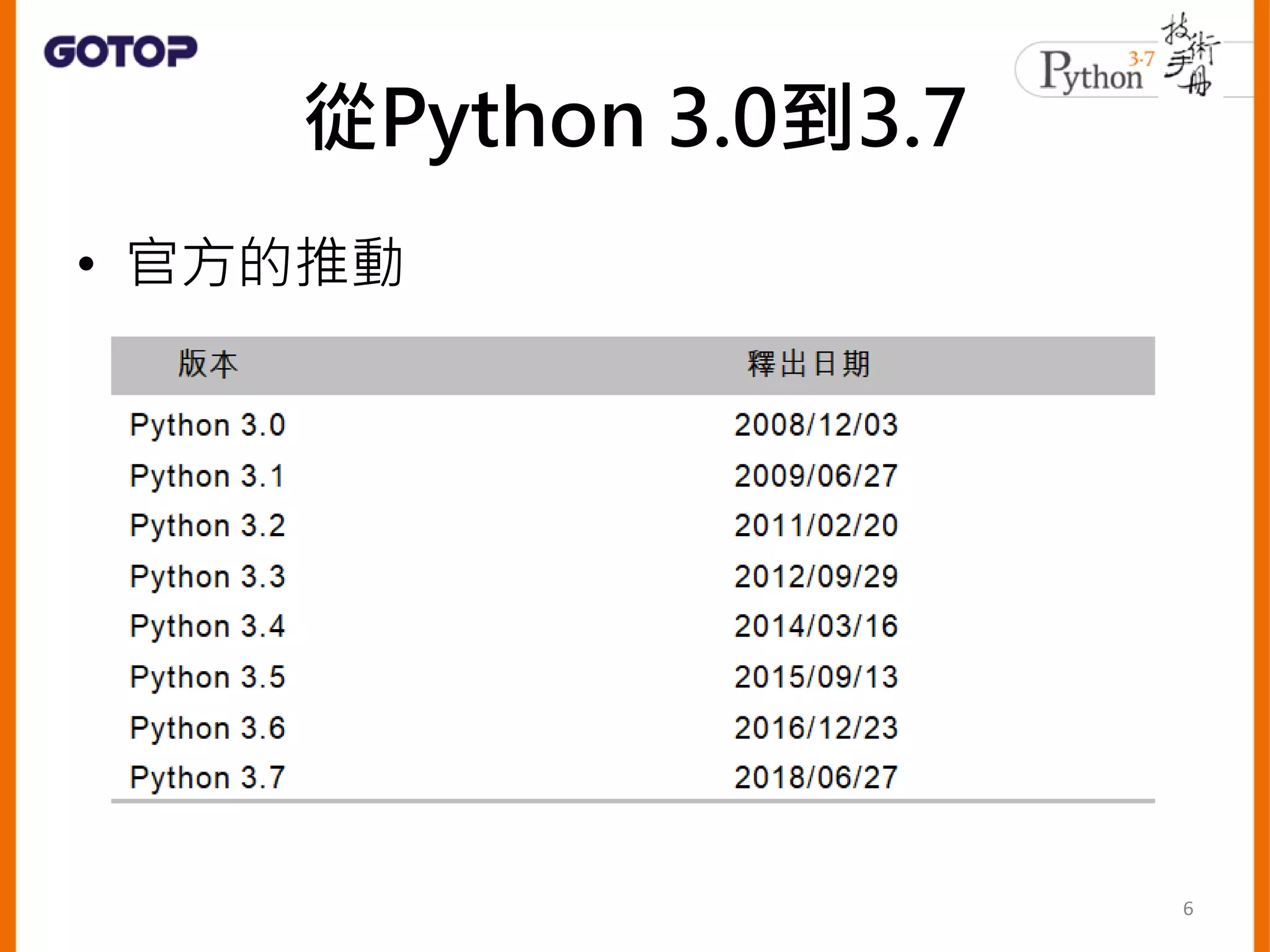Click the slide page number 6
This screenshot has height=952, width=1270.
(1188, 909)
